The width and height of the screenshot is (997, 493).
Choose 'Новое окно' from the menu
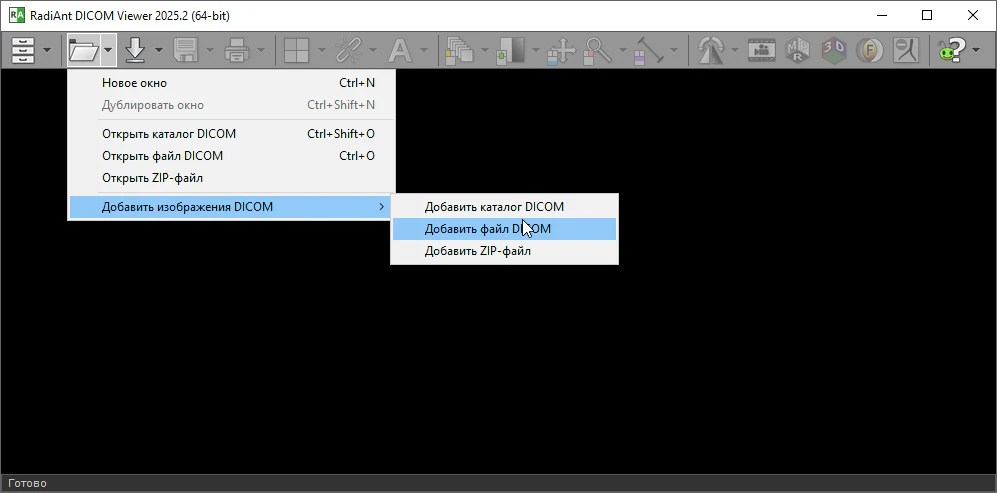click(135, 83)
